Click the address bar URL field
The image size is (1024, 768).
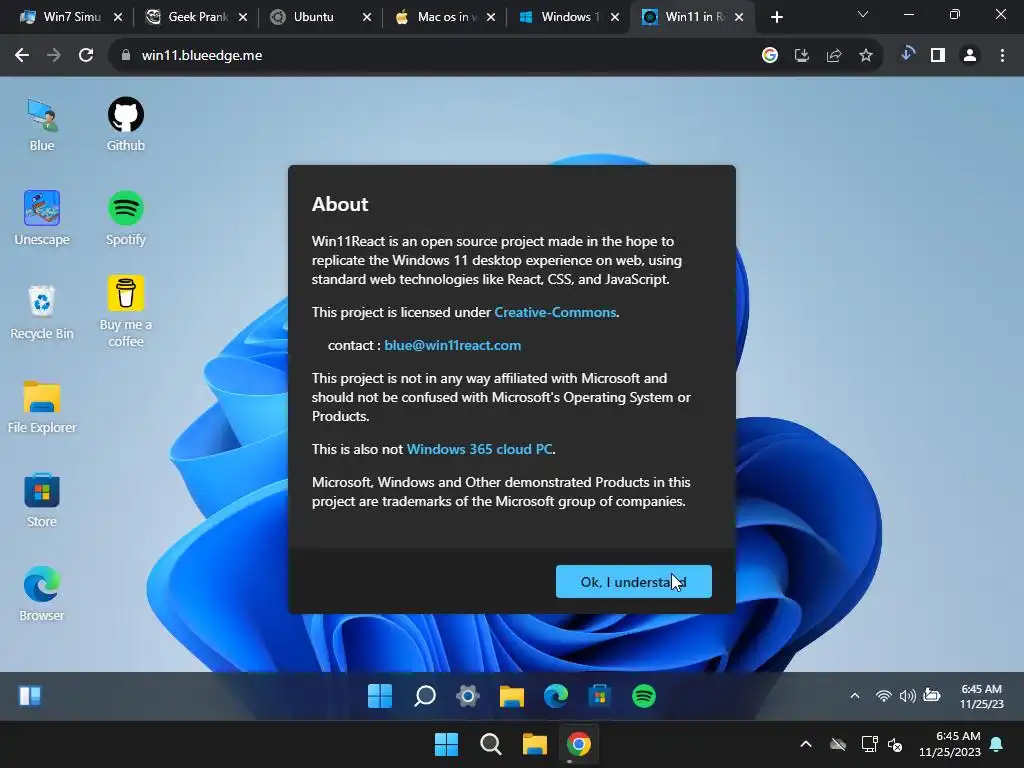click(x=431, y=56)
